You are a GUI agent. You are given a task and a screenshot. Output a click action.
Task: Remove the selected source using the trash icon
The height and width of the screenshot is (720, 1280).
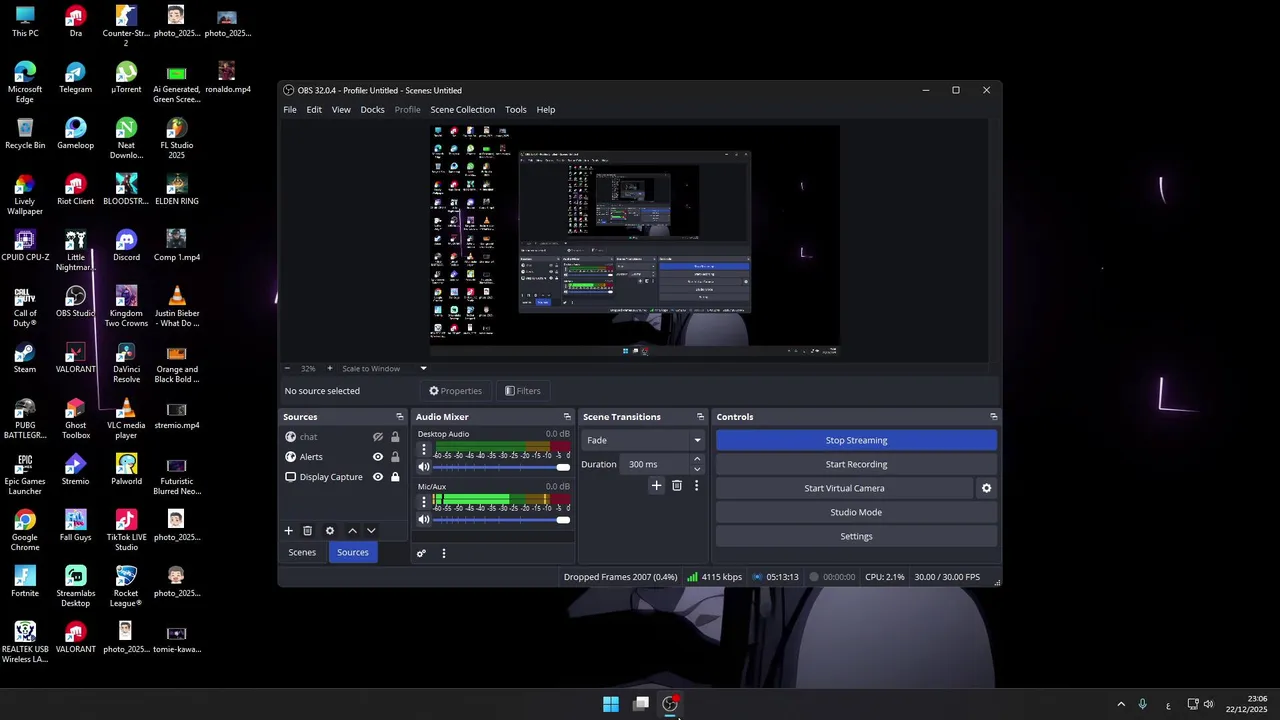(308, 531)
